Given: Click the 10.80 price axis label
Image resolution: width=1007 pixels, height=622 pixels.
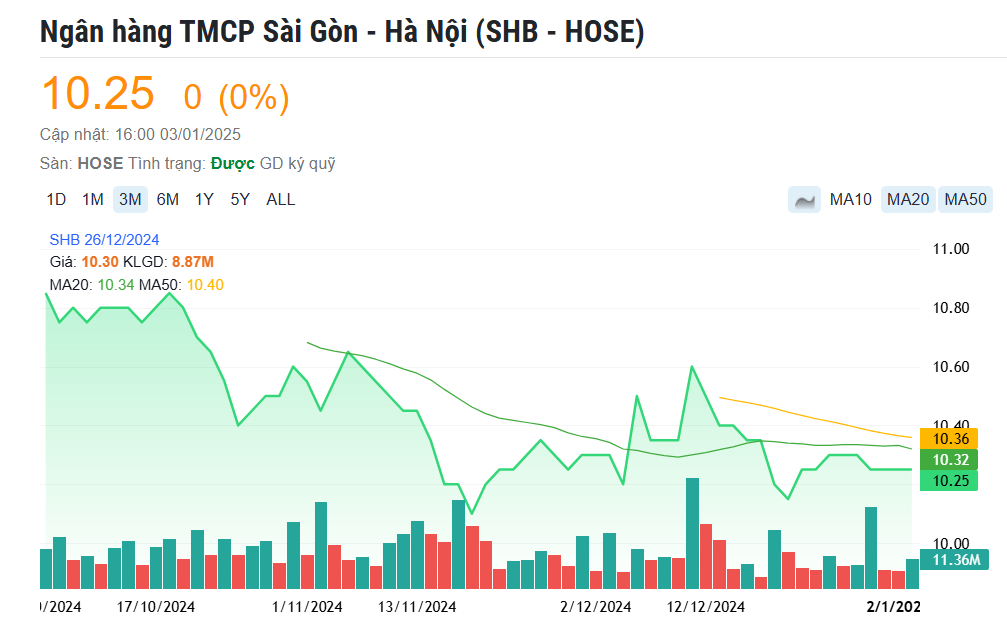Looking at the screenshot, I should tap(950, 308).
